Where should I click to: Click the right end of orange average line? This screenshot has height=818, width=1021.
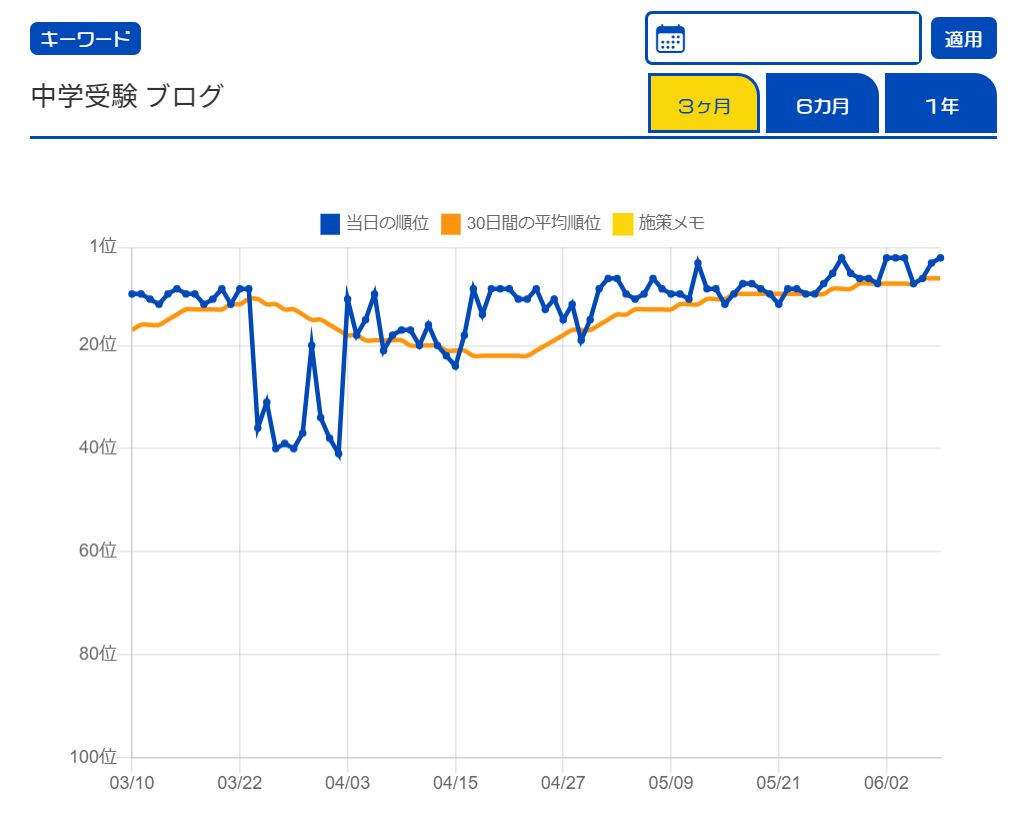(938, 278)
